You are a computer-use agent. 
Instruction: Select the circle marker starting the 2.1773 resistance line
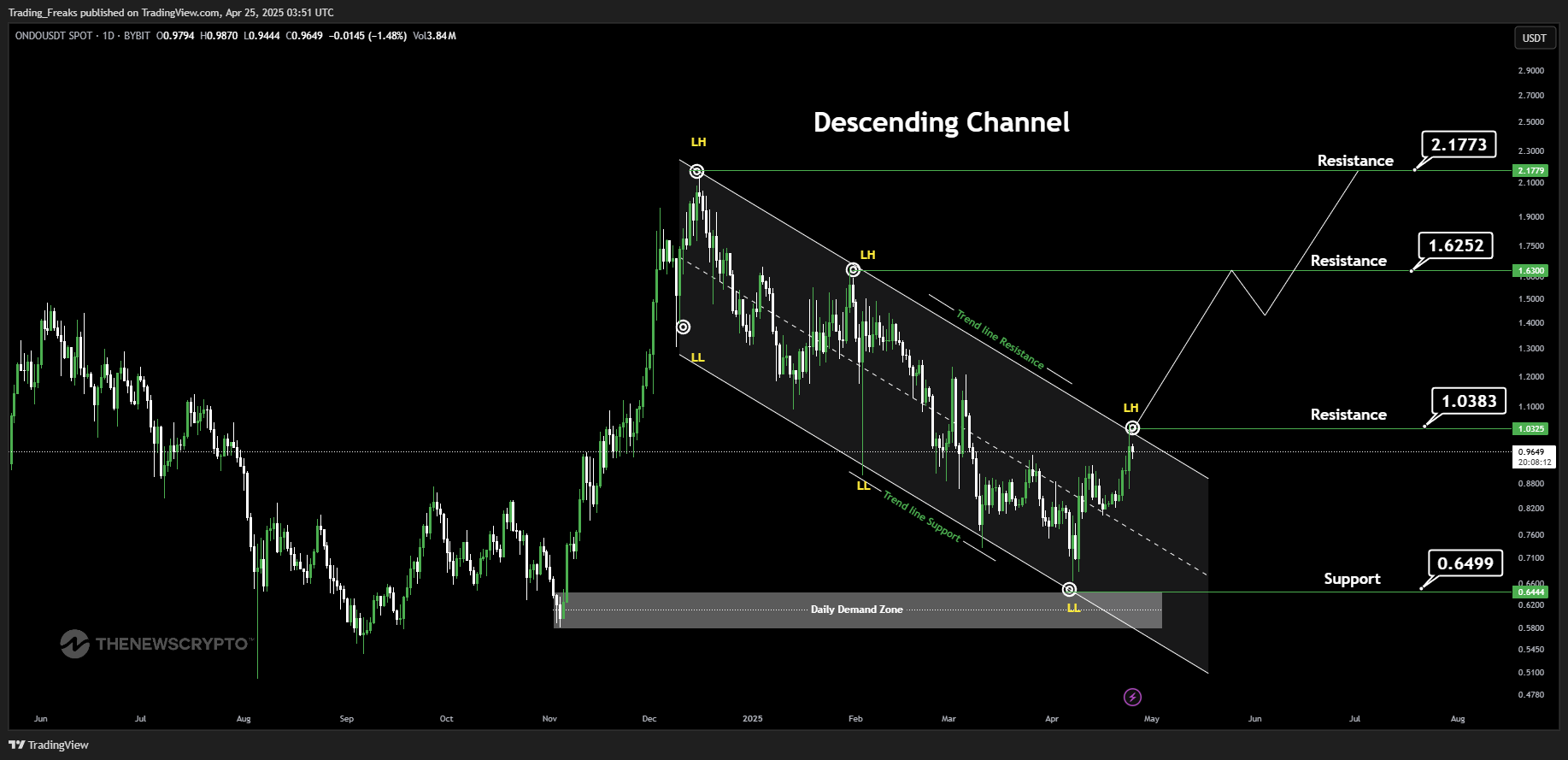[697, 171]
